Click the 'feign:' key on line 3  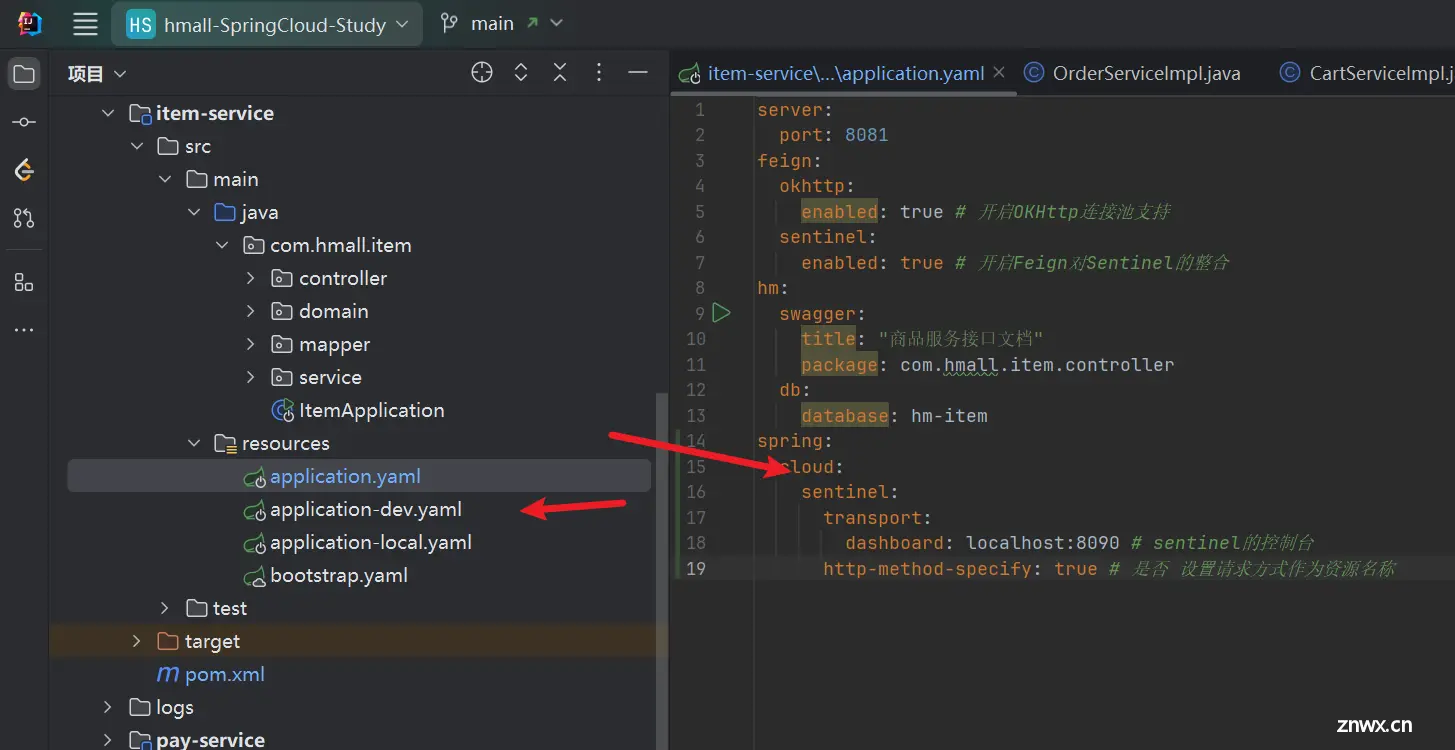(x=789, y=160)
